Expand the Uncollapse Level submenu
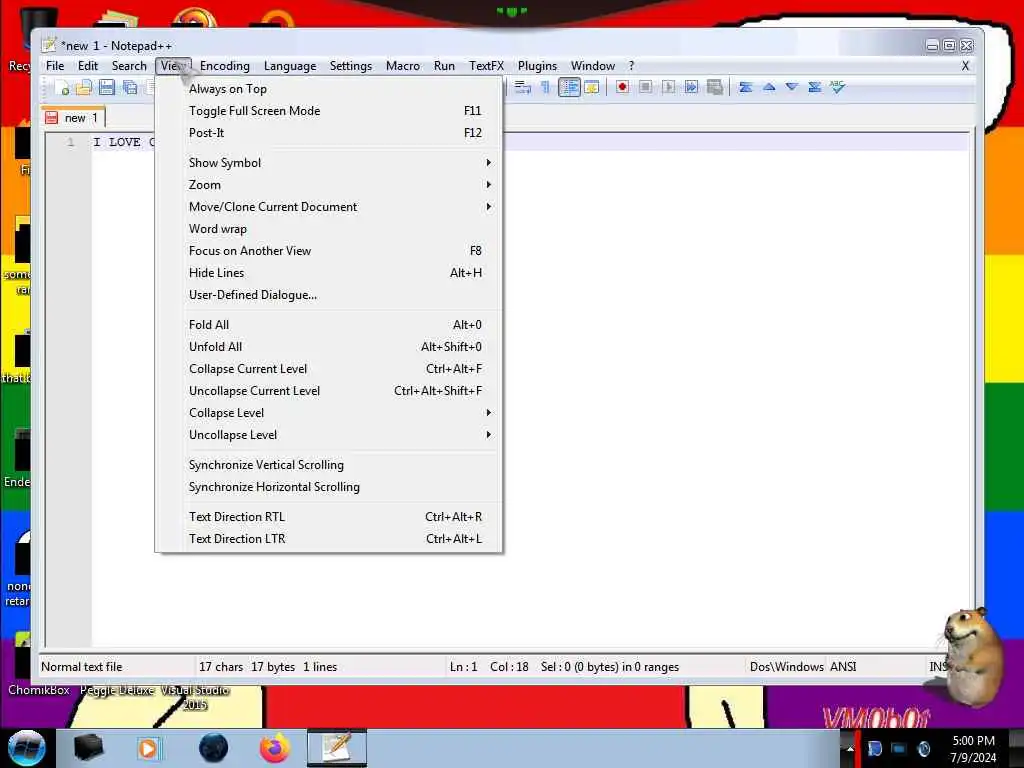The image size is (1024, 768). [329, 435]
